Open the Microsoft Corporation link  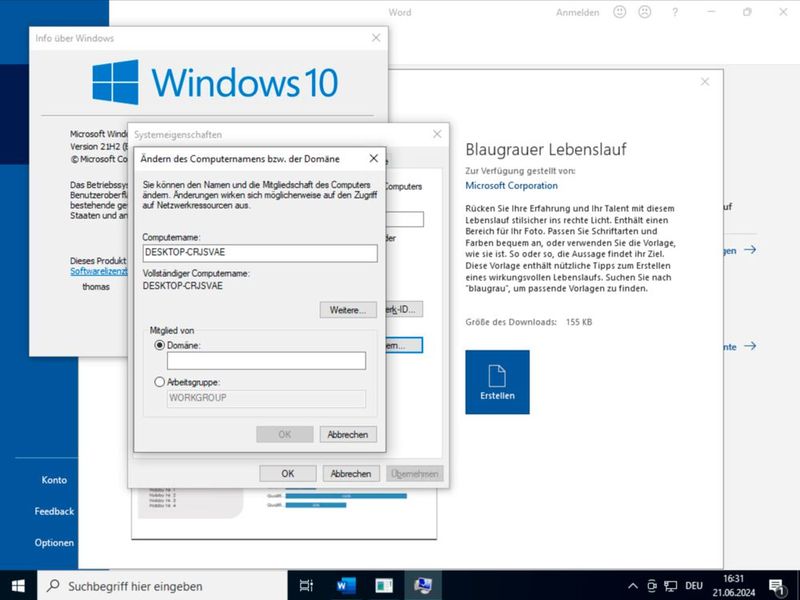(x=511, y=185)
